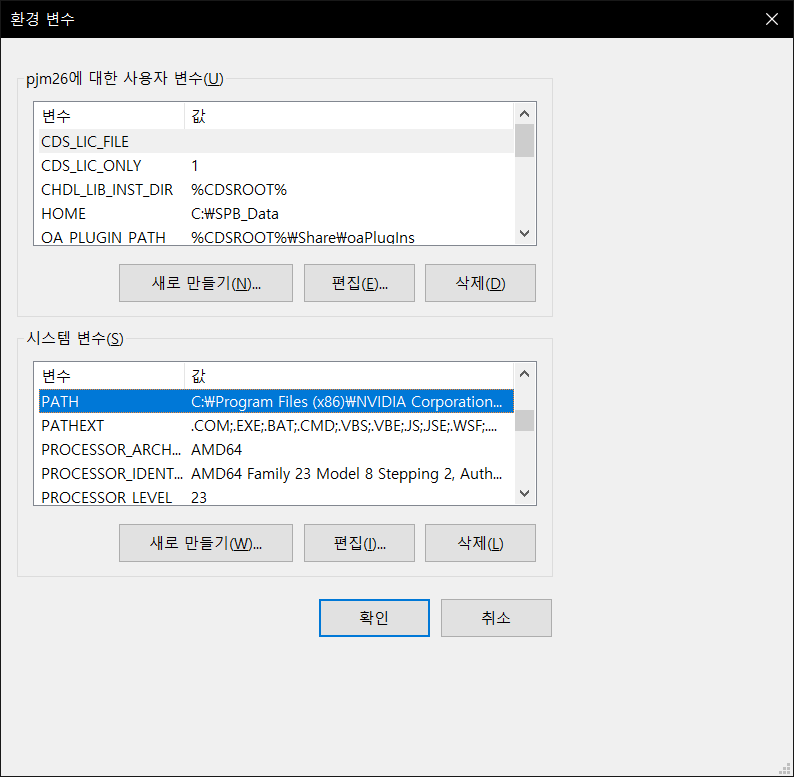Click scrollbar thumb in user variables list
This screenshot has height=777, width=794.
click(x=525, y=140)
